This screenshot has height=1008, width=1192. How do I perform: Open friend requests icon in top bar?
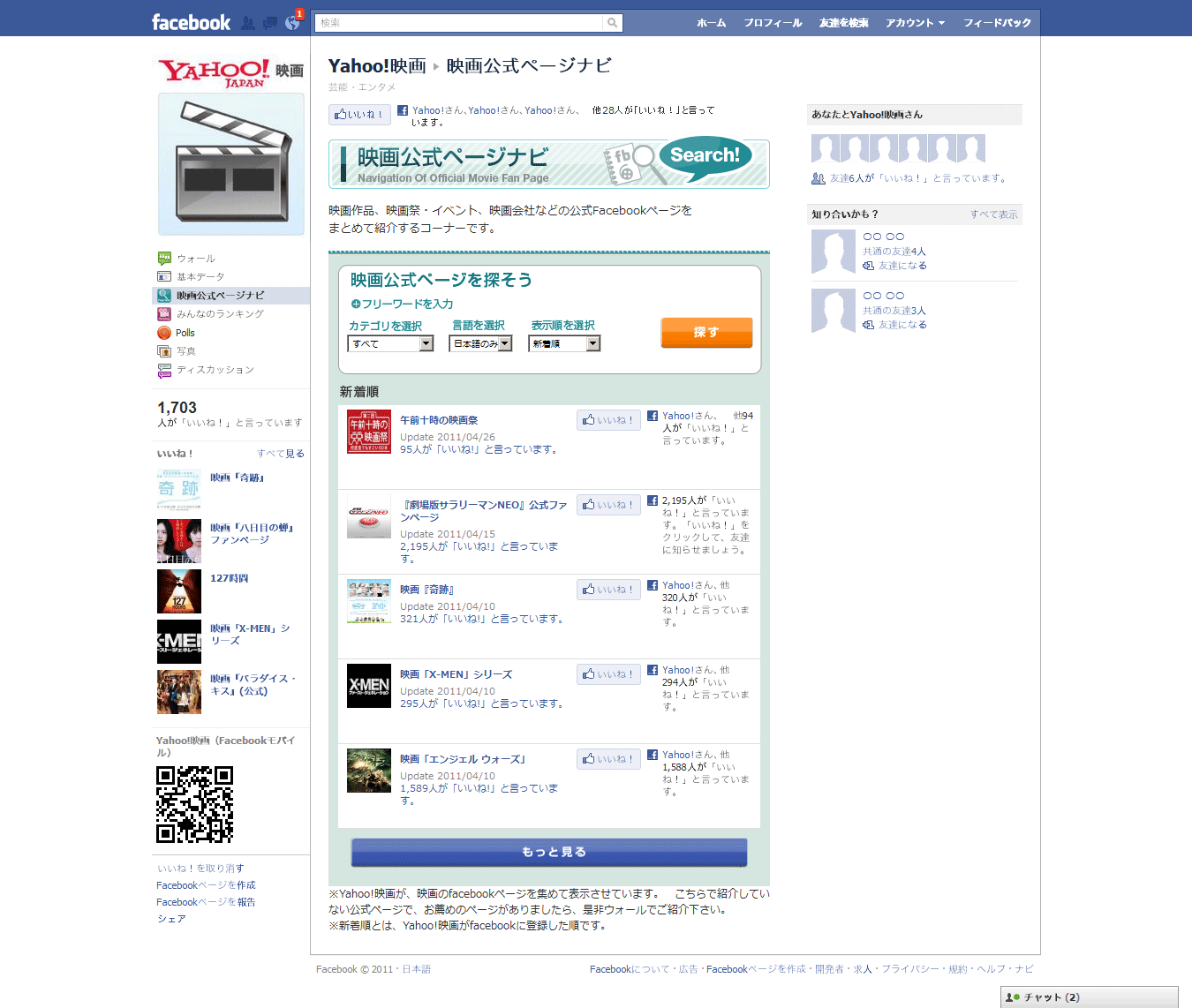tap(248, 23)
